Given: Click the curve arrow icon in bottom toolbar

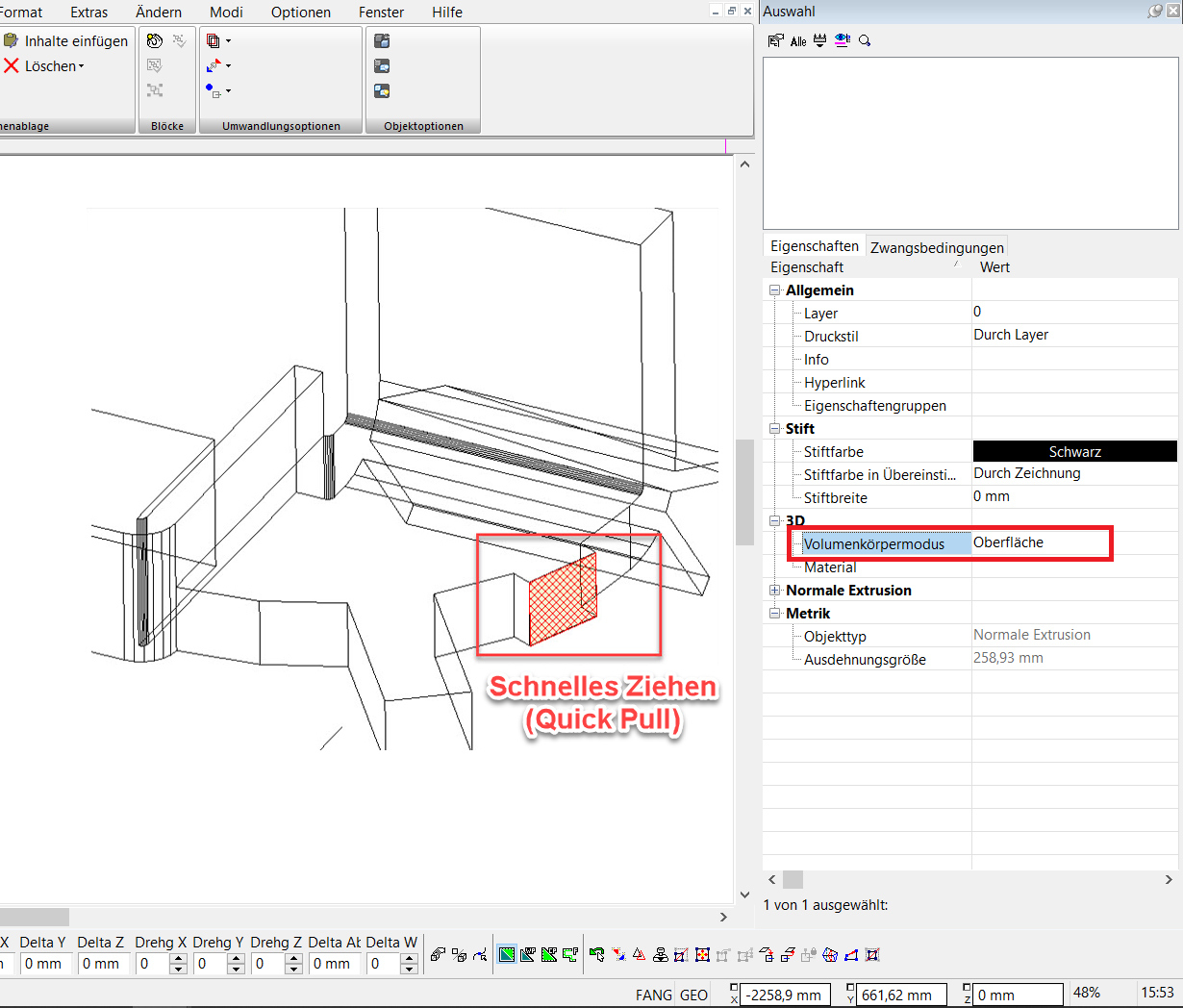Looking at the screenshot, I should (x=480, y=954).
